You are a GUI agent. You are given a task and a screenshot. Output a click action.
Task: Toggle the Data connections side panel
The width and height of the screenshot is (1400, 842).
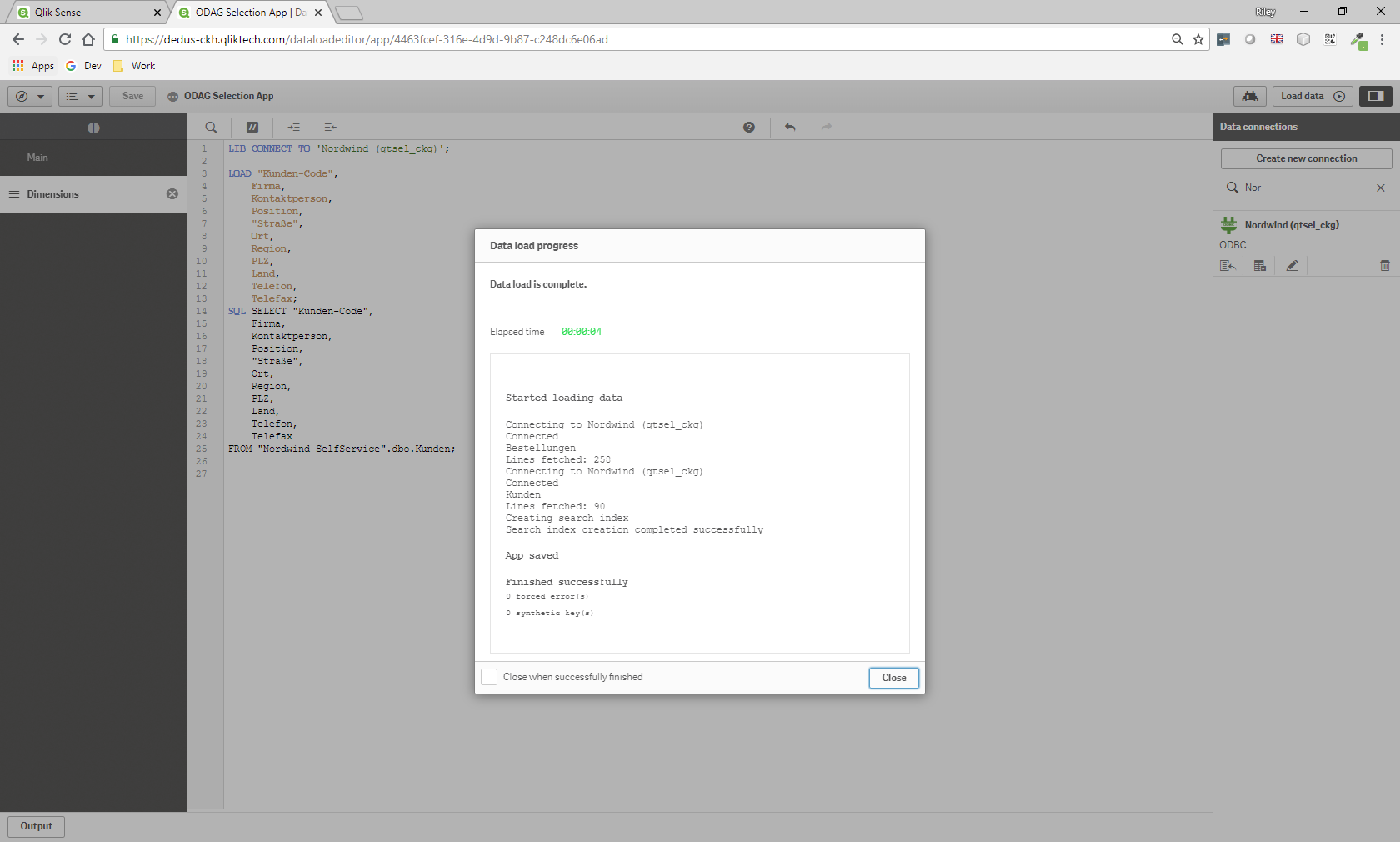point(1376,97)
